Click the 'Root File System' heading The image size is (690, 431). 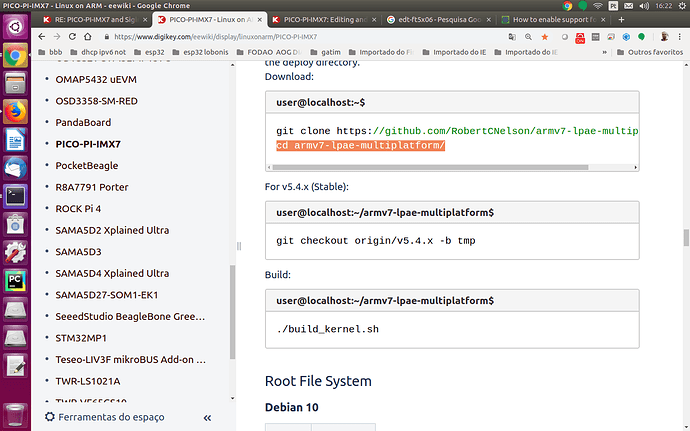point(318,381)
